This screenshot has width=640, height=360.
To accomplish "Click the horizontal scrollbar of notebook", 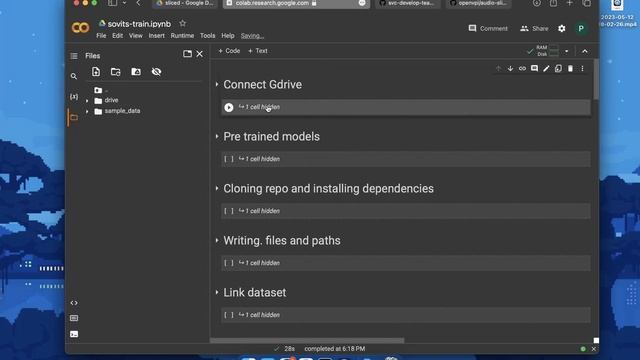I will point(307,340).
